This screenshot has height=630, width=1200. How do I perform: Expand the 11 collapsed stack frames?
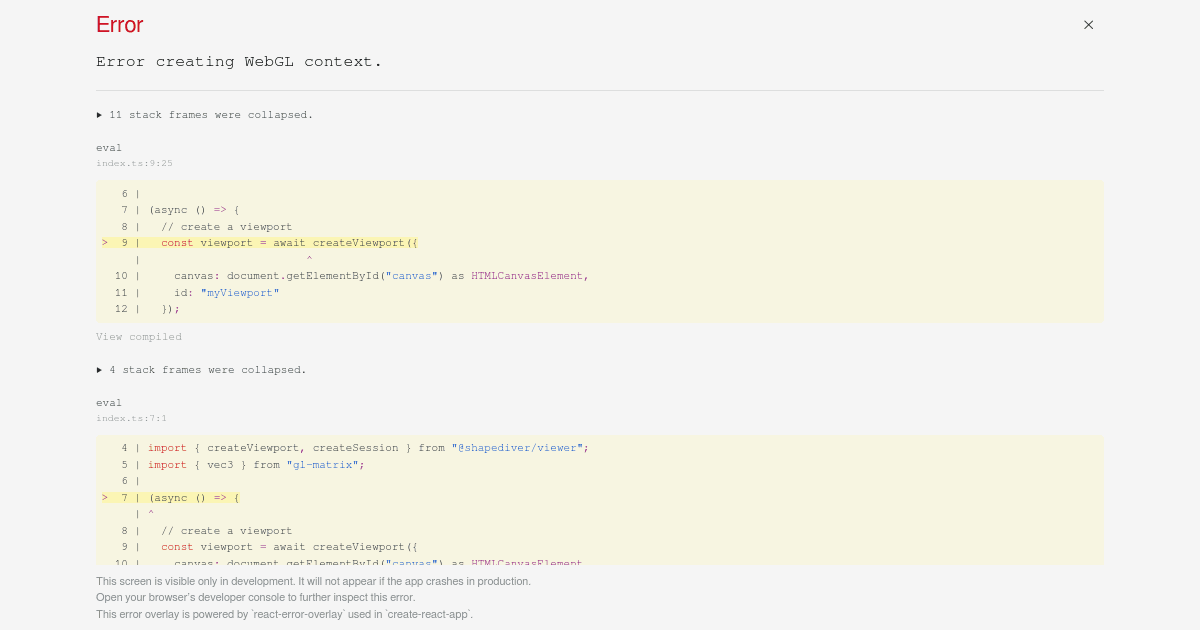coord(205,115)
